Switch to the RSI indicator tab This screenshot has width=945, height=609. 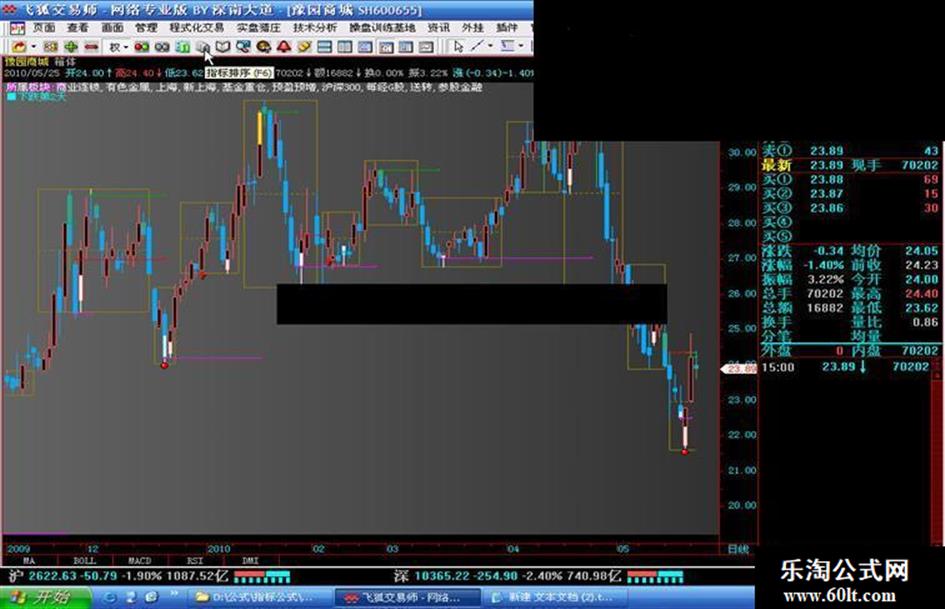point(195,561)
